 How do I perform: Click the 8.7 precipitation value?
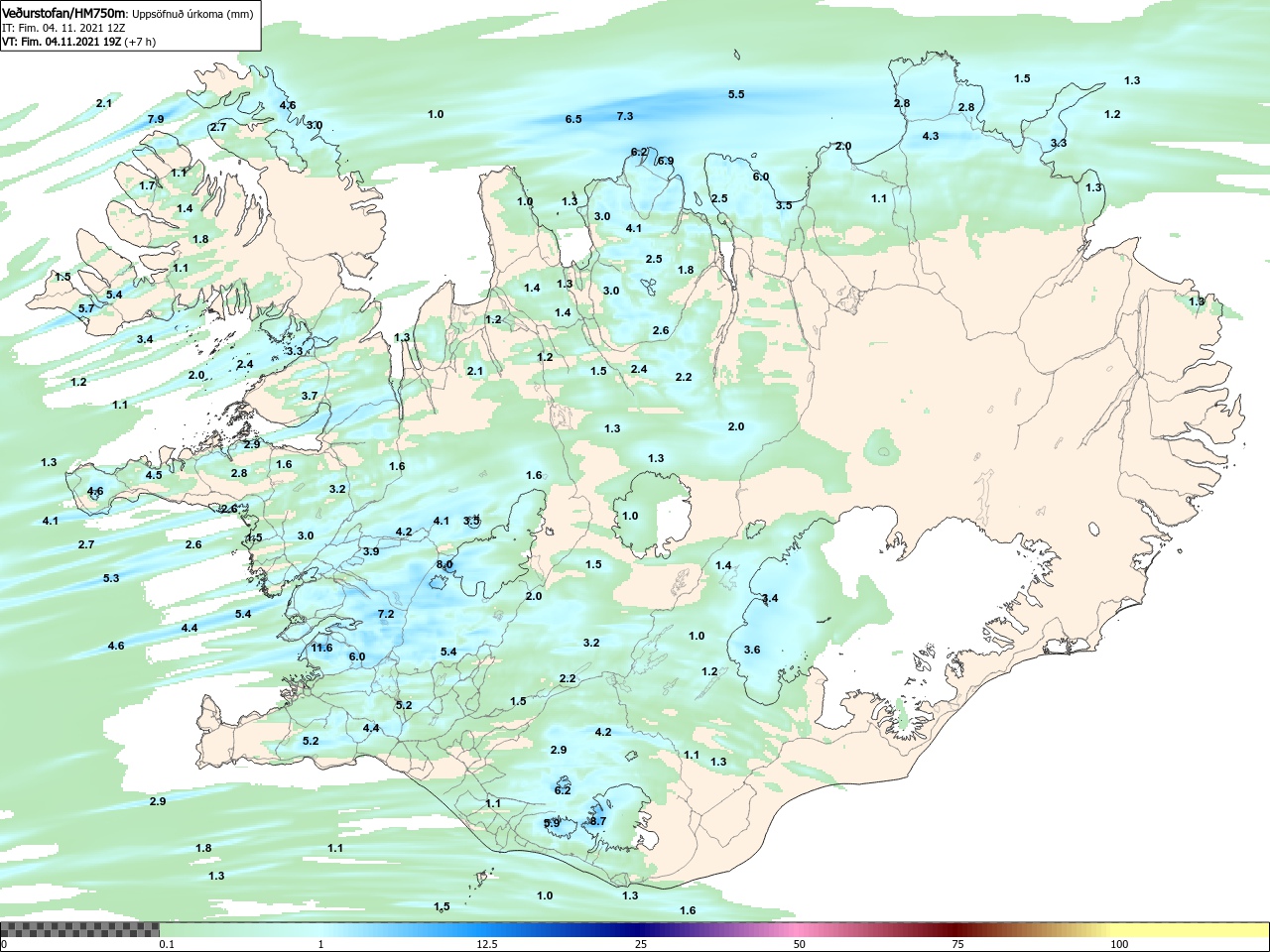(x=597, y=821)
